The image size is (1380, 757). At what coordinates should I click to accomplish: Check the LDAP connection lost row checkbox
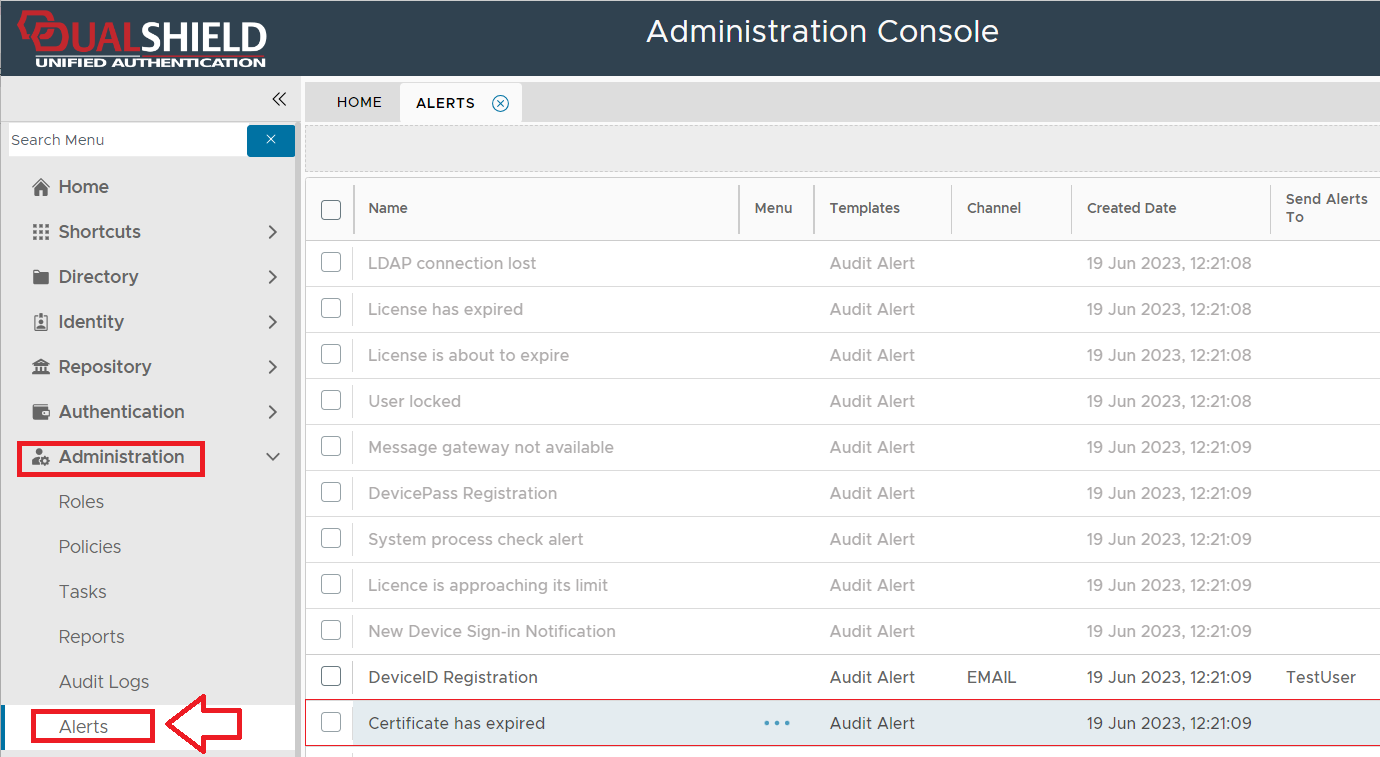coord(331,263)
